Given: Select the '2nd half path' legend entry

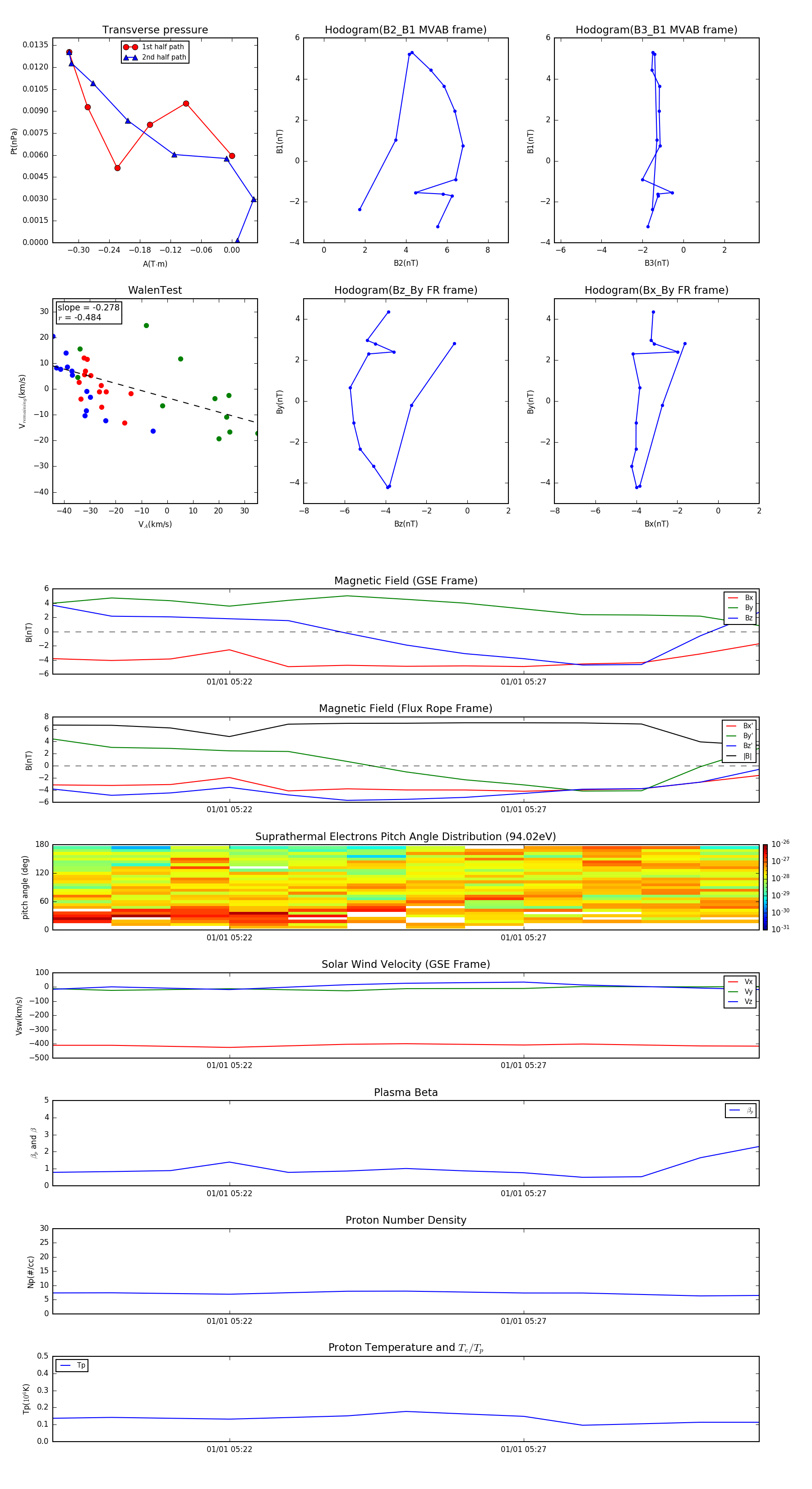Looking at the screenshot, I should [154, 57].
